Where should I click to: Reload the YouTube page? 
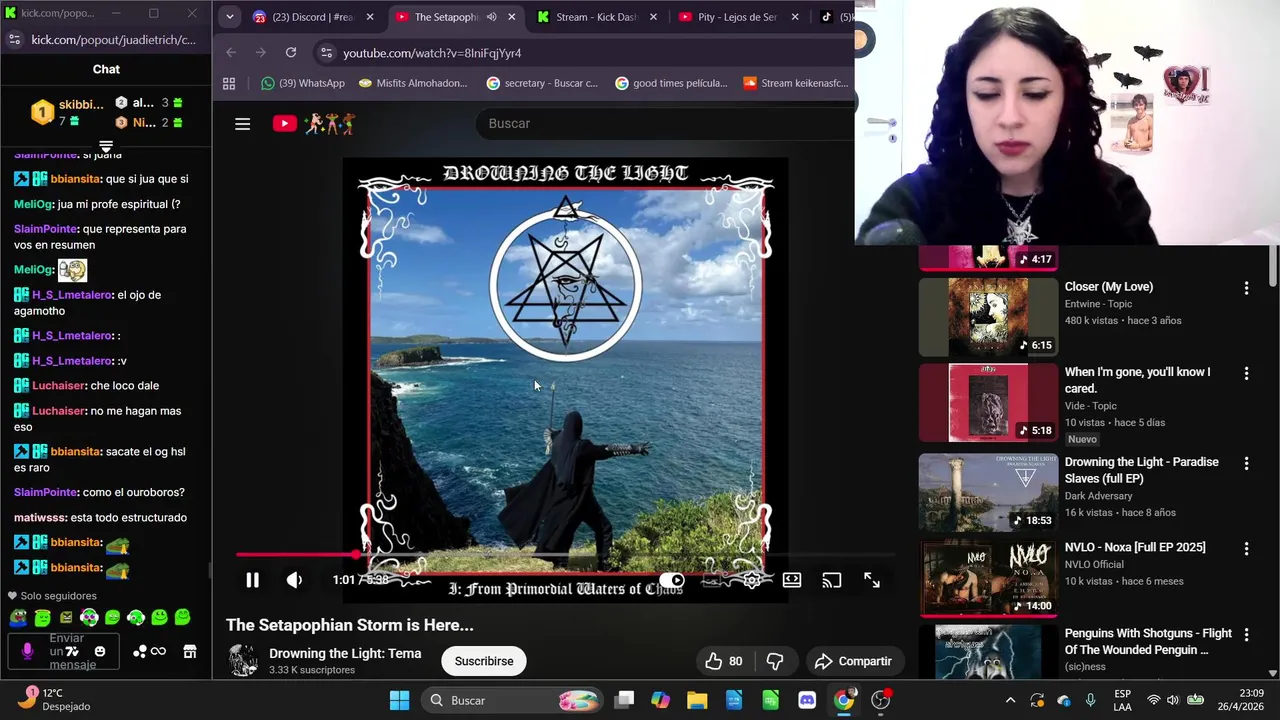[291, 52]
